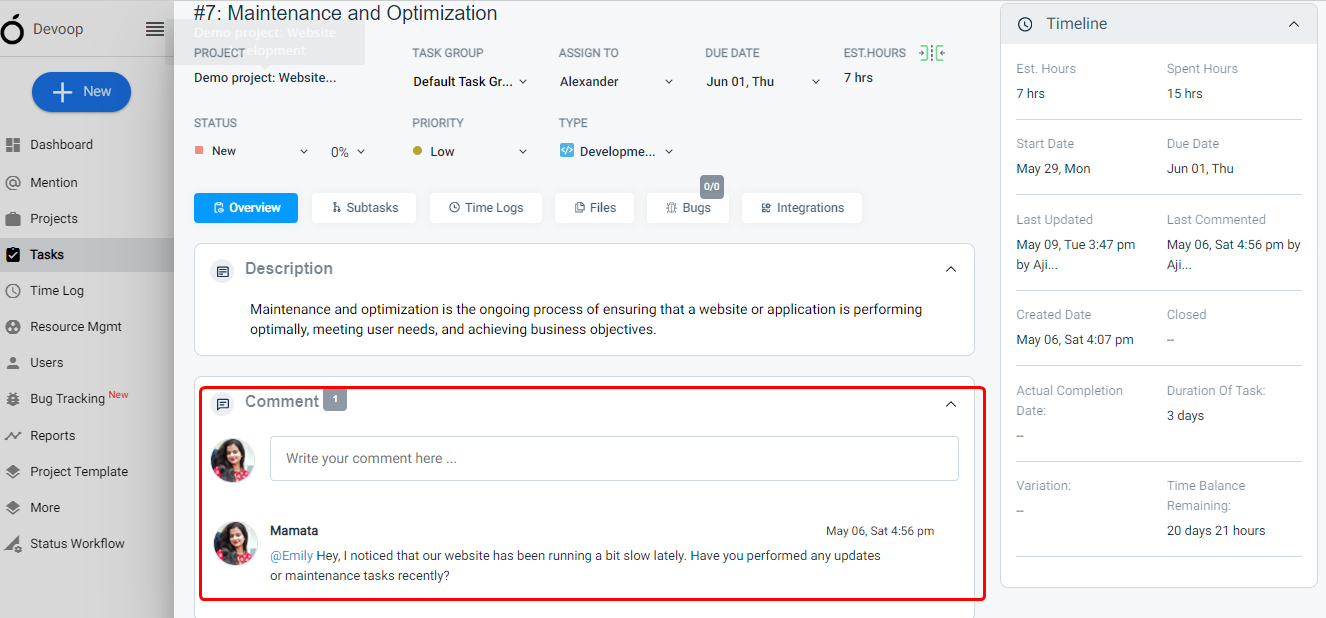Open the Priority dropdown showing Low

[x=470, y=151]
